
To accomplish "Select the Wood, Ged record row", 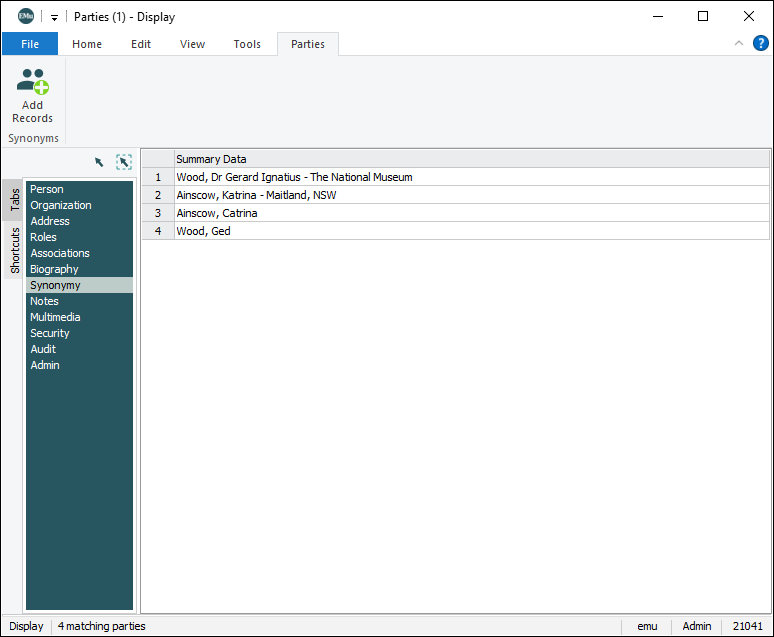I will click(204, 231).
